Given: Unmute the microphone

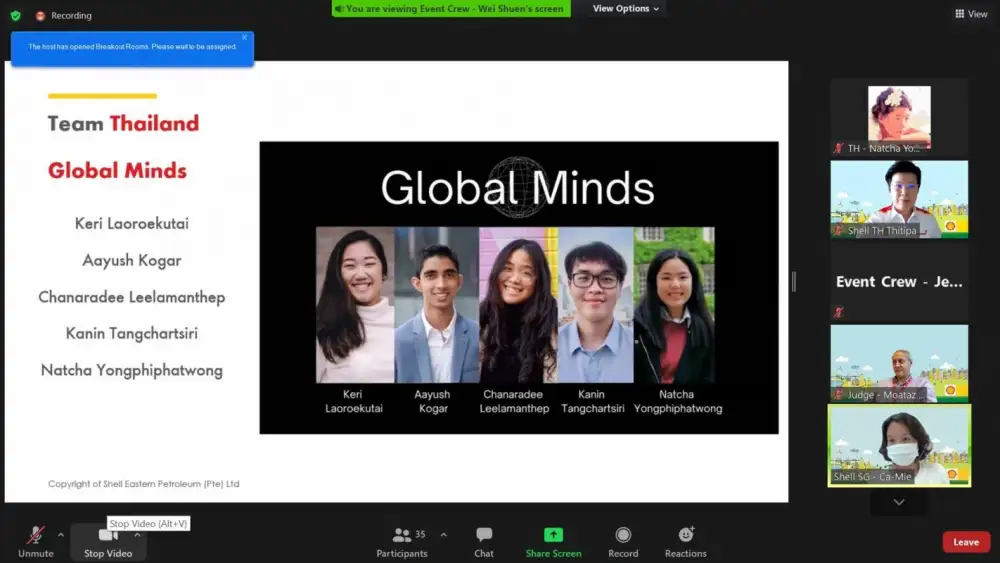Looking at the screenshot, I should [35, 541].
